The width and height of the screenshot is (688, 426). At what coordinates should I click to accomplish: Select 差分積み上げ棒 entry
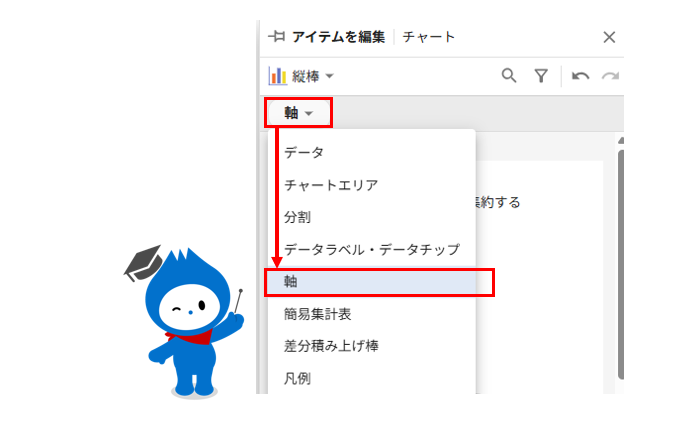[331, 346]
